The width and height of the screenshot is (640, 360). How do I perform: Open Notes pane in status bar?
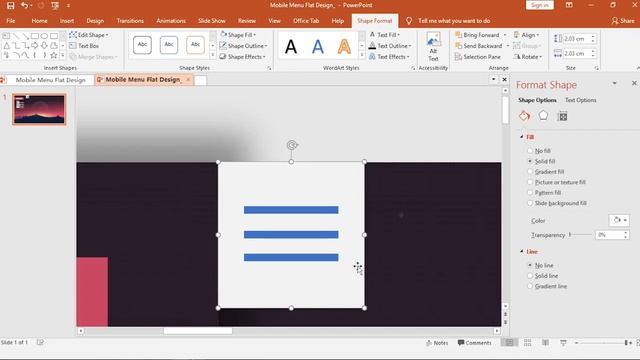coord(437,343)
